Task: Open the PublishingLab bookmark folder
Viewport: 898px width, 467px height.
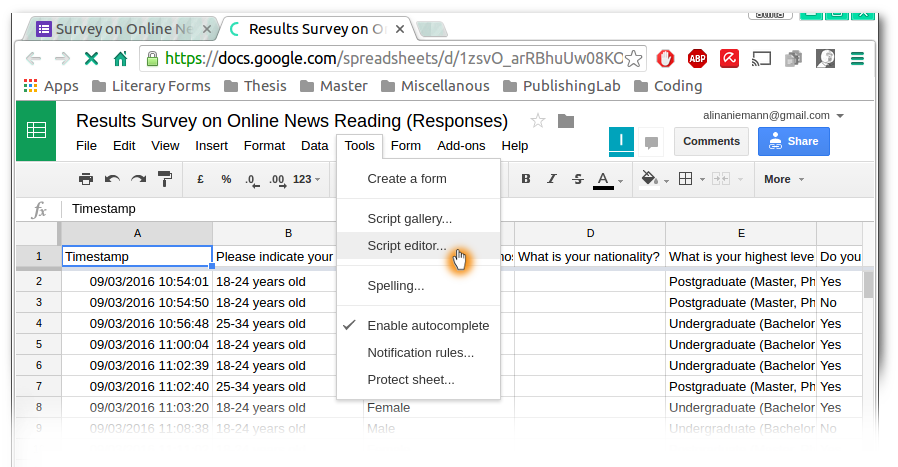Action: click(562, 86)
